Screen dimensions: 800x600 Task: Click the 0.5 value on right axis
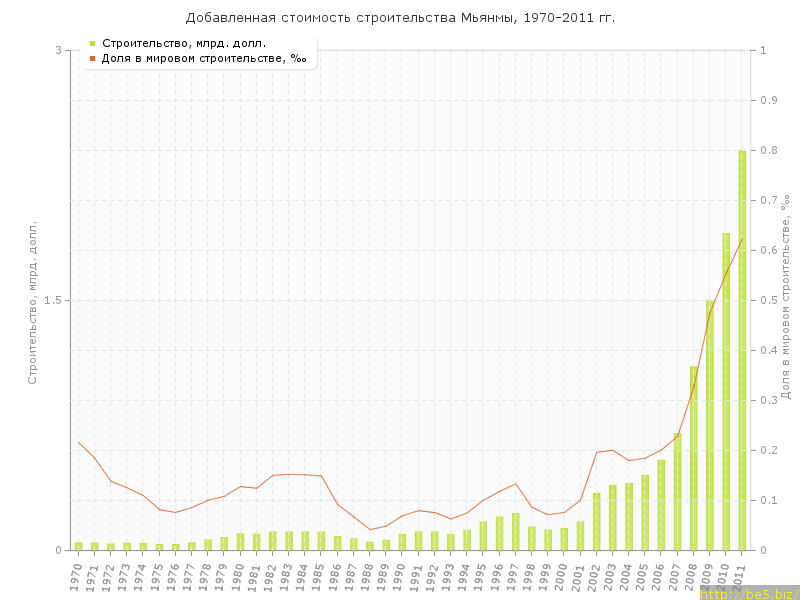(x=770, y=300)
